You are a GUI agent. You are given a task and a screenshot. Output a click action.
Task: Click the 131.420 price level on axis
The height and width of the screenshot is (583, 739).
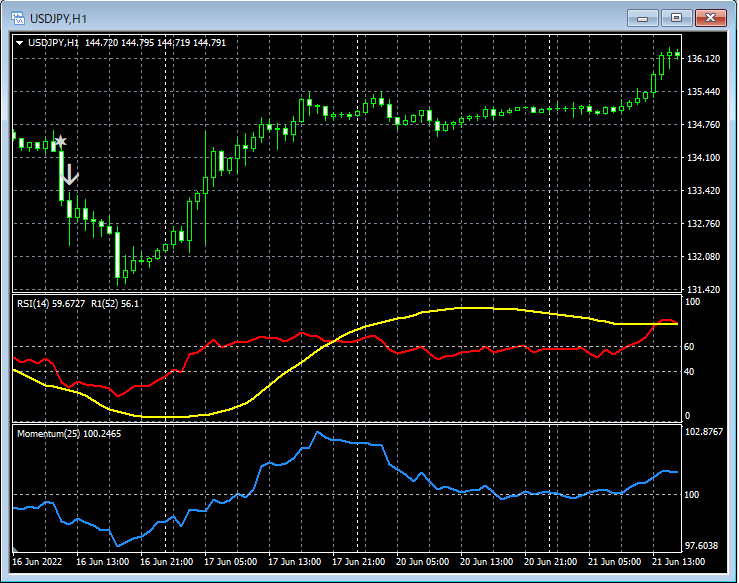pos(705,289)
